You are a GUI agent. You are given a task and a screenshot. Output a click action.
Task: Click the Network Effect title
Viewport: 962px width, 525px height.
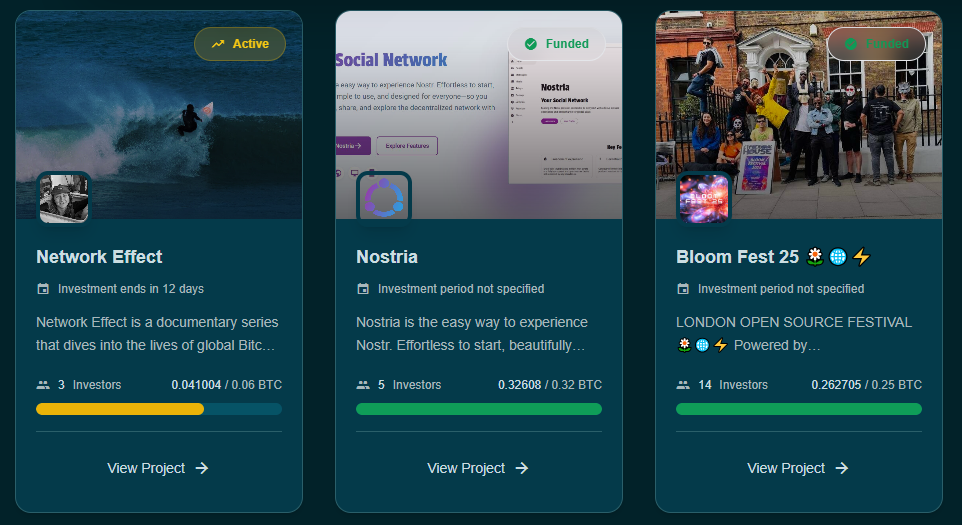pos(99,257)
